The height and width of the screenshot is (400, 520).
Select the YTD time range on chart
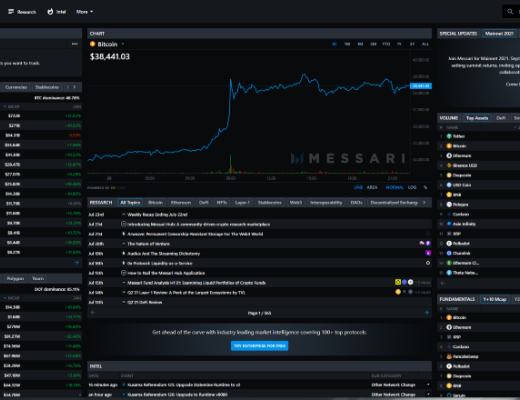point(386,44)
